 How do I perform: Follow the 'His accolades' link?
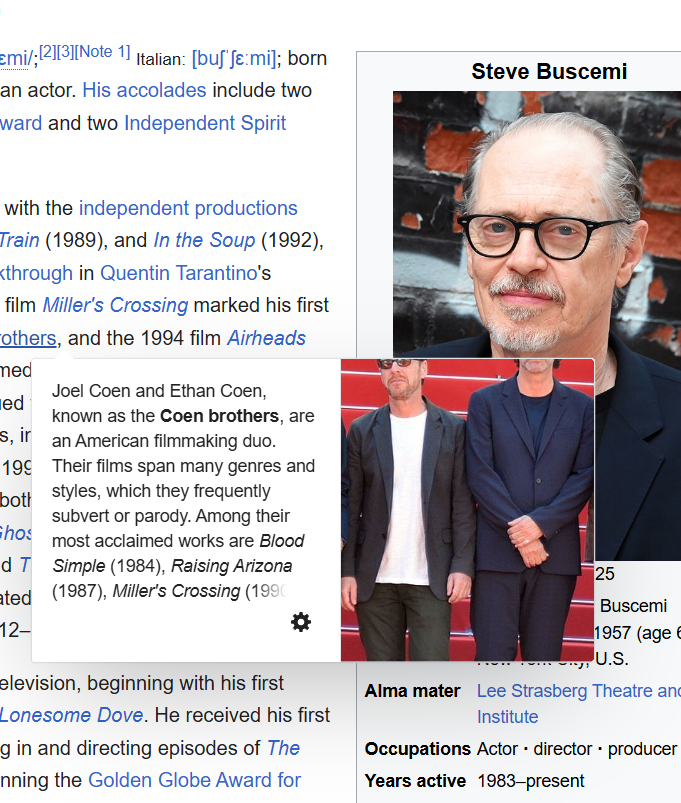(x=144, y=90)
